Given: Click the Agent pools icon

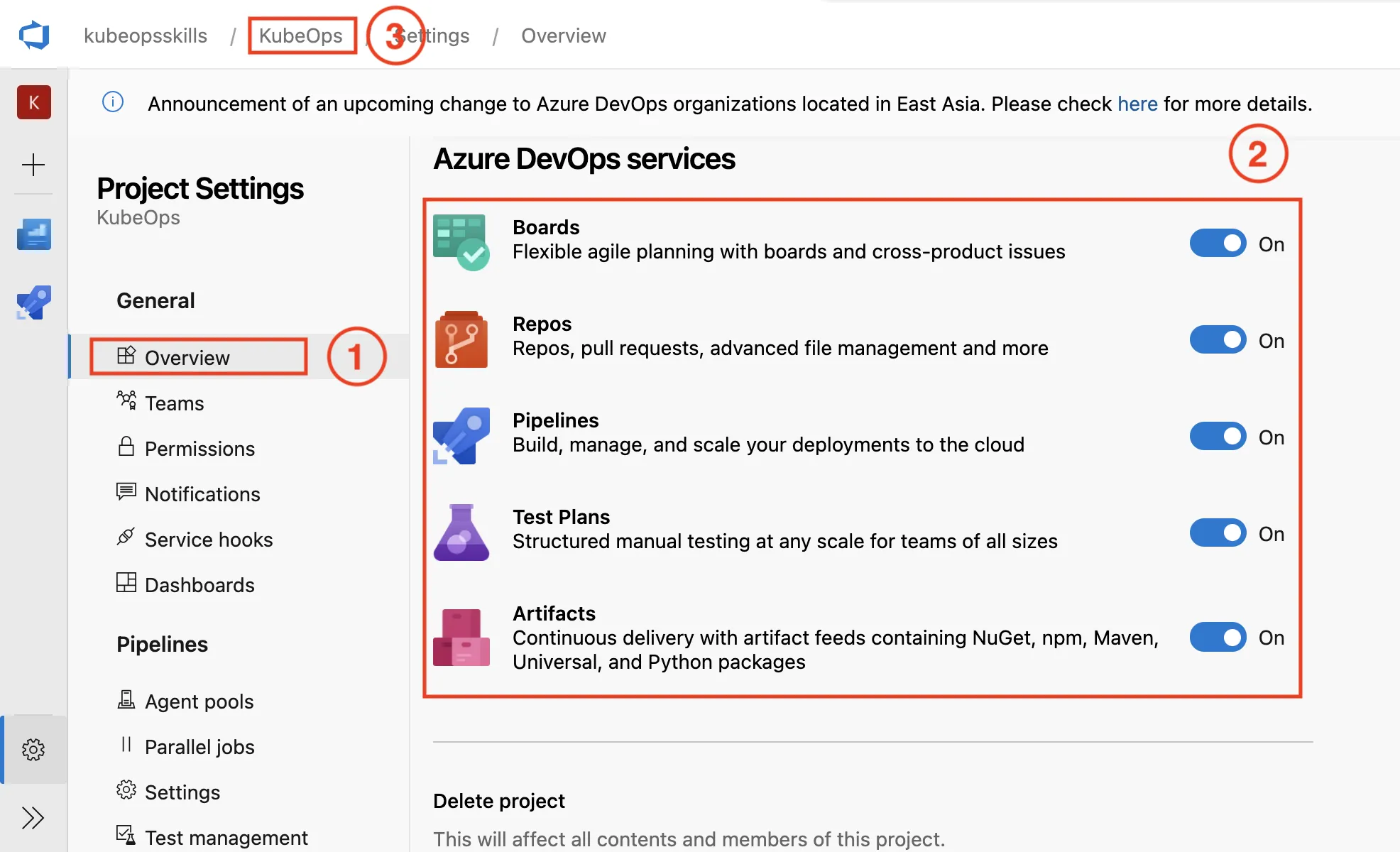Looking at the screenshot, I should click(x=126, y=699).
